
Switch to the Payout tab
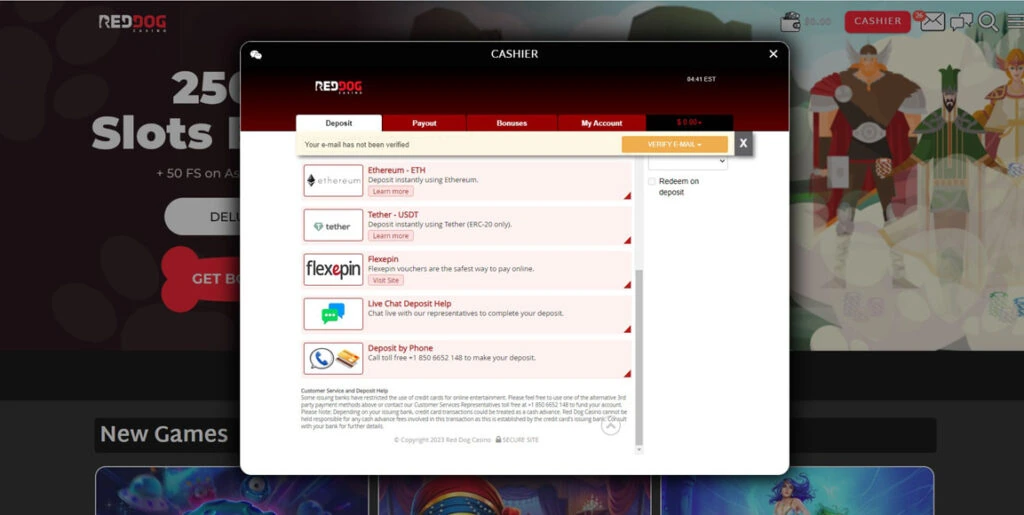click(424, 123)
